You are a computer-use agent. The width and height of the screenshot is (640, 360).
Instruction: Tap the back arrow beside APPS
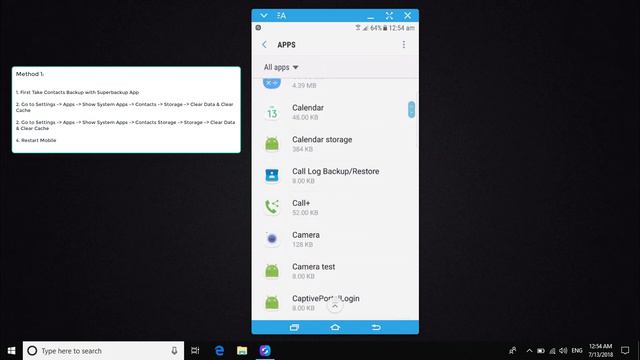[x=264, y=44]
